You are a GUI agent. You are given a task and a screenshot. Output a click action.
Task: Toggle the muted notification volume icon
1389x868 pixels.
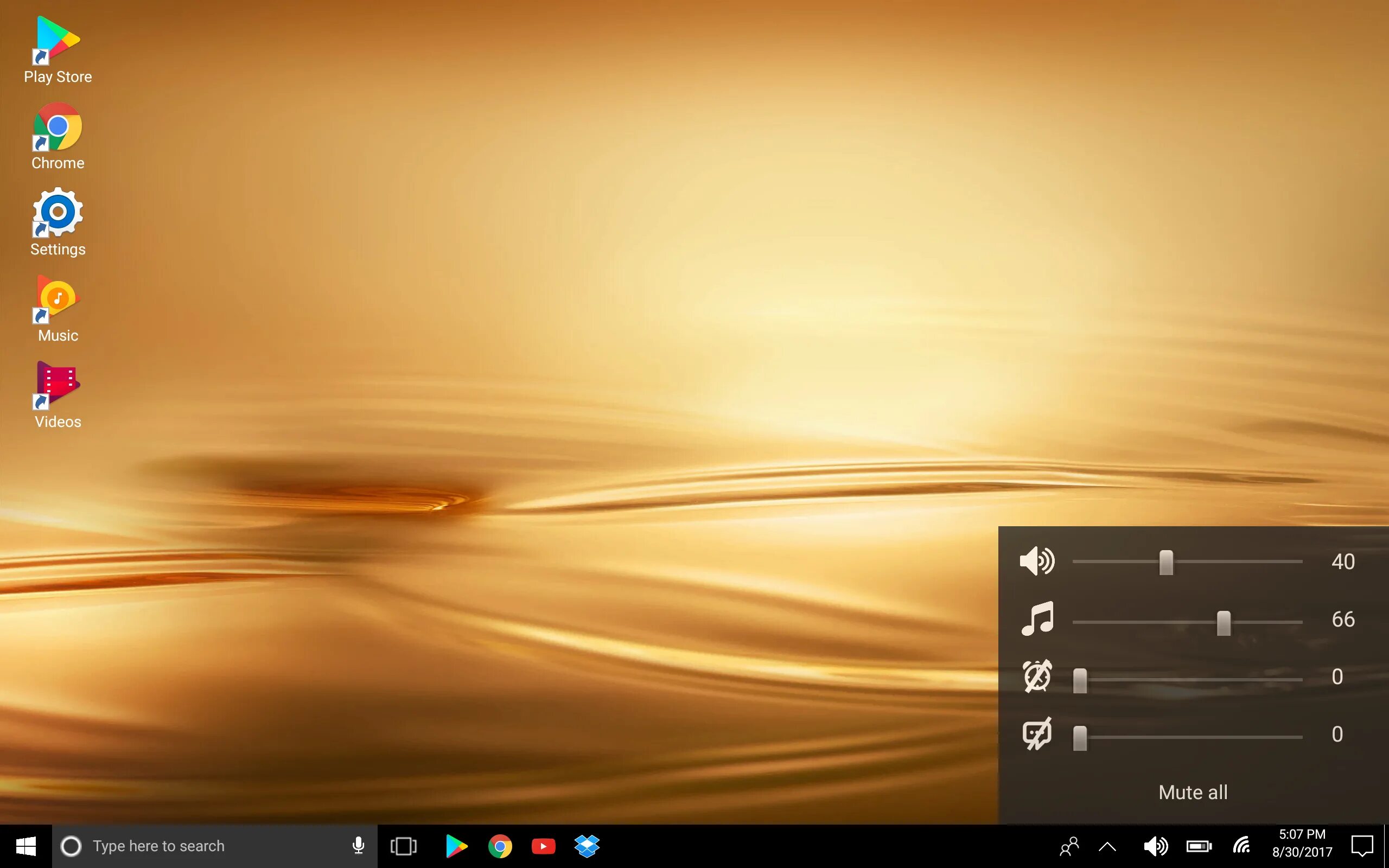1036,733
